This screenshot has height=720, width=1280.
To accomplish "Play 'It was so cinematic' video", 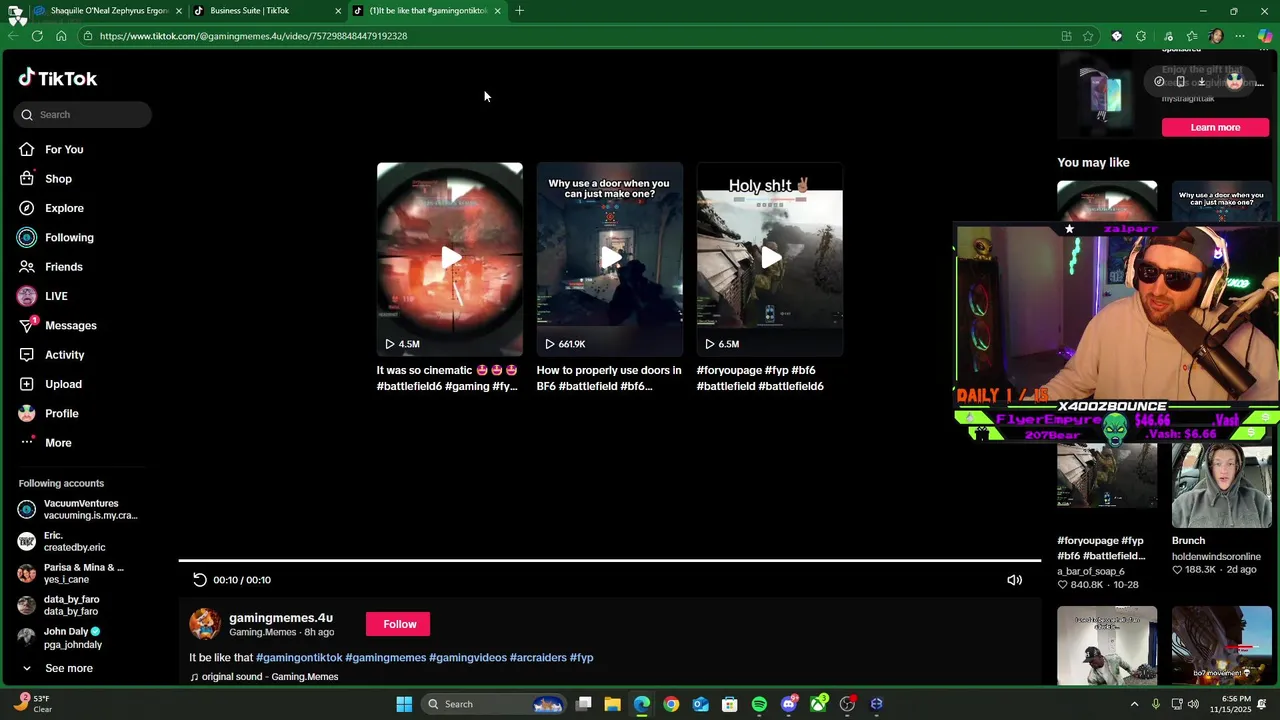I will [x=450, y=259].
